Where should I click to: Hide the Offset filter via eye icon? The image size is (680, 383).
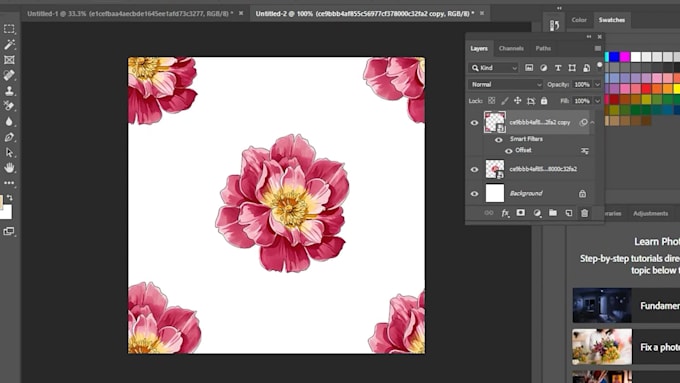508,151
